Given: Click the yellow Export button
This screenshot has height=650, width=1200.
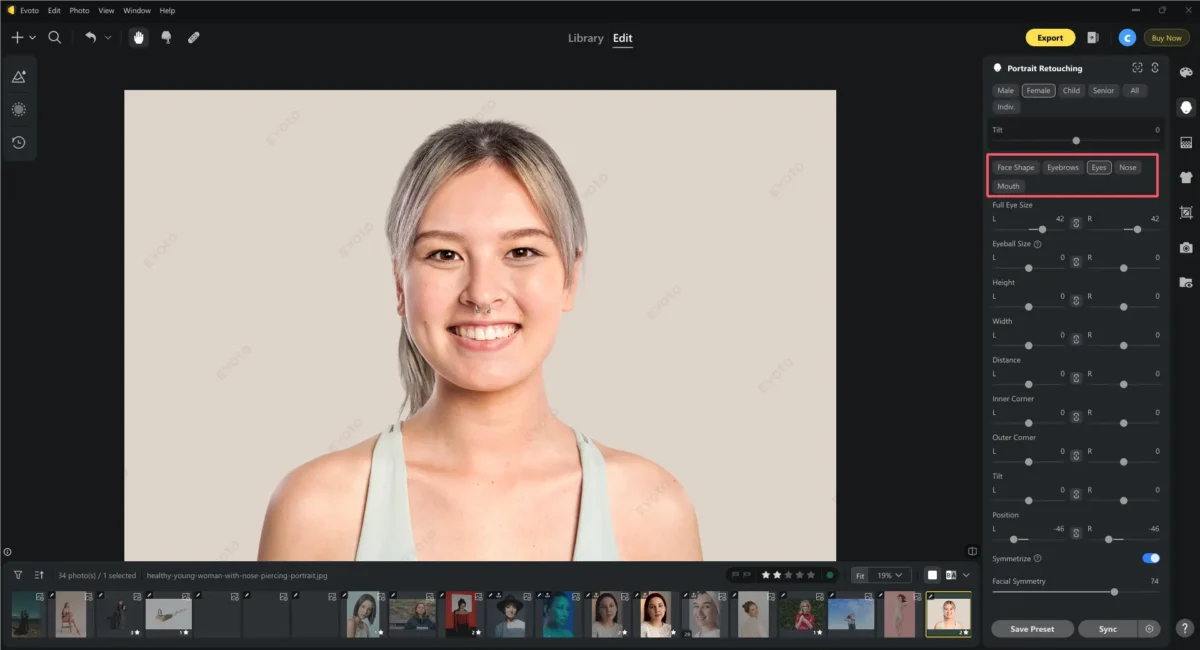Looking at the screenshot, I should (1049, 38).
